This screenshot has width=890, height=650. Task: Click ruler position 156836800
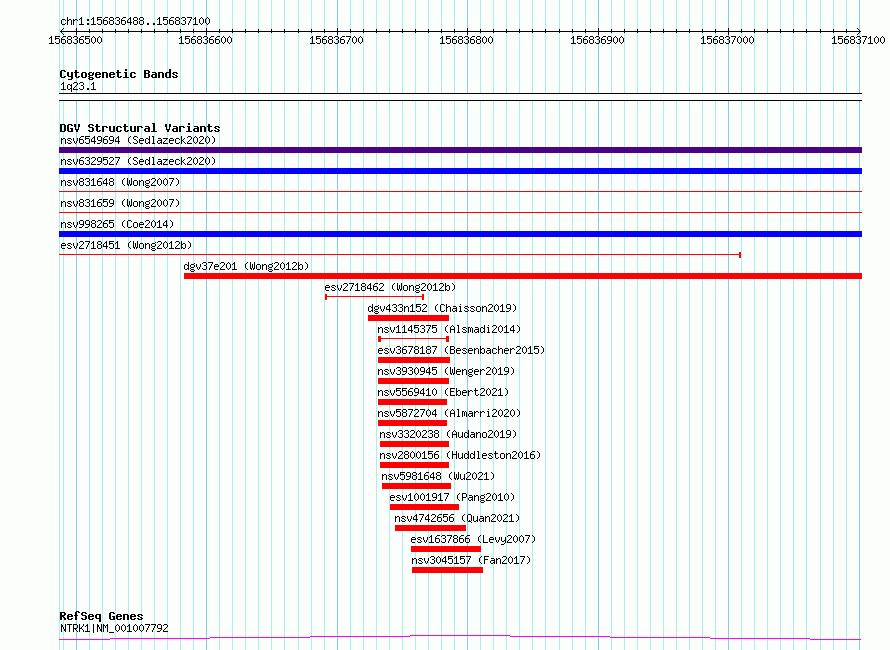pos(467,40)
